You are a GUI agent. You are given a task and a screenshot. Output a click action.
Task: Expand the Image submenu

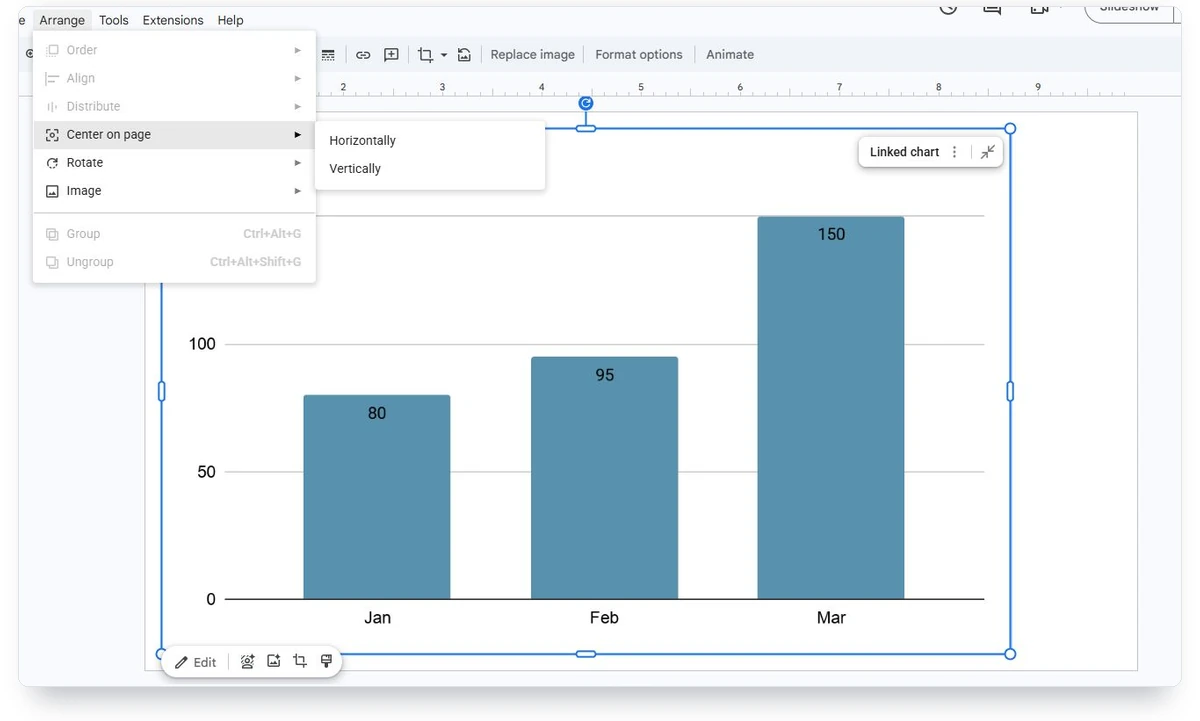pos(174,191)
